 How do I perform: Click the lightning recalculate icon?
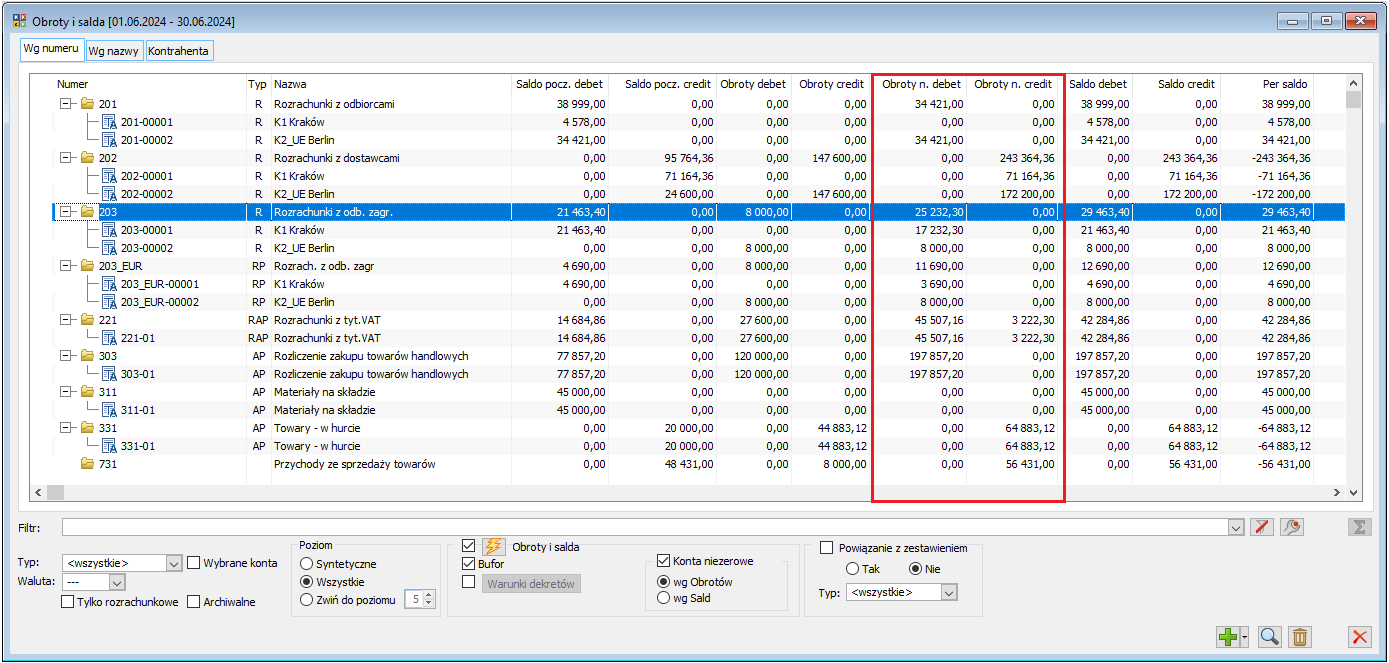pos(493,547)
